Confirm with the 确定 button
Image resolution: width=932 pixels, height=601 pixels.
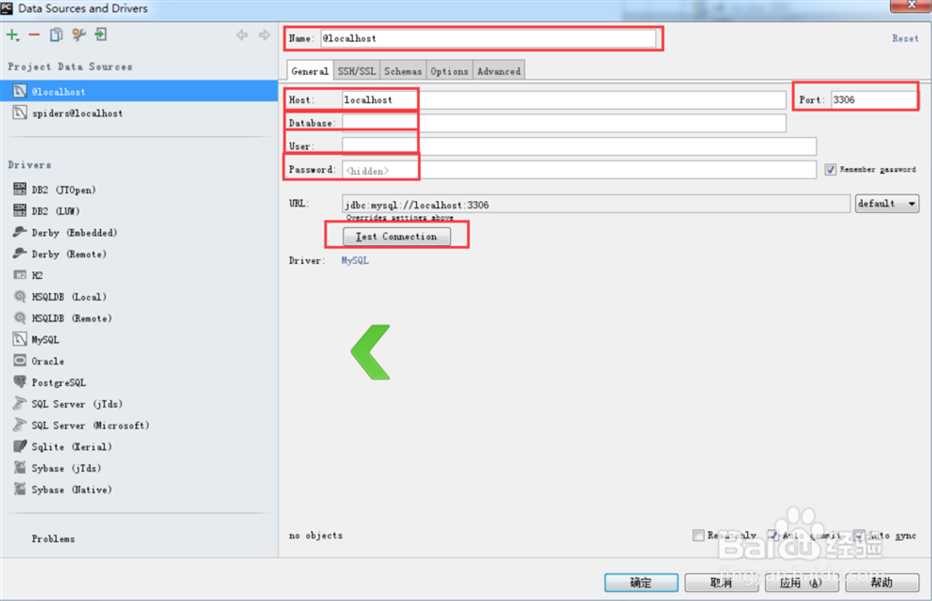tap(641, 583)
